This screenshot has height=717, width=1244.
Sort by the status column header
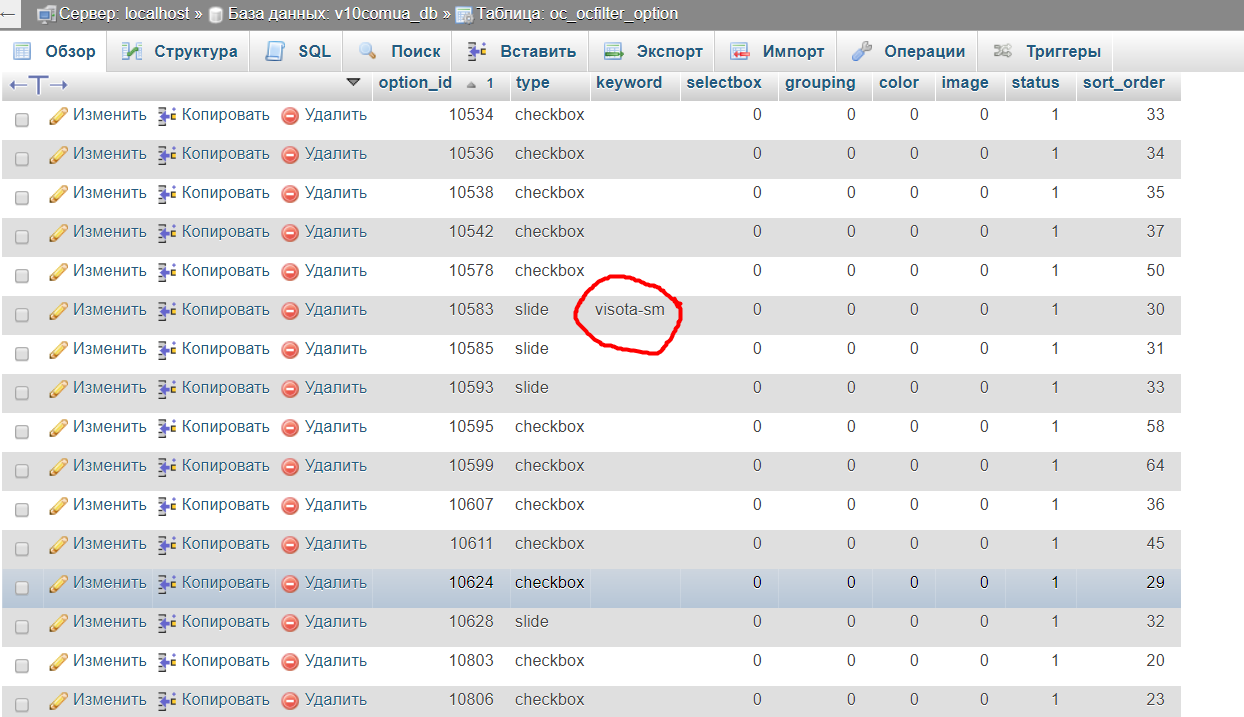point(1035,83)
